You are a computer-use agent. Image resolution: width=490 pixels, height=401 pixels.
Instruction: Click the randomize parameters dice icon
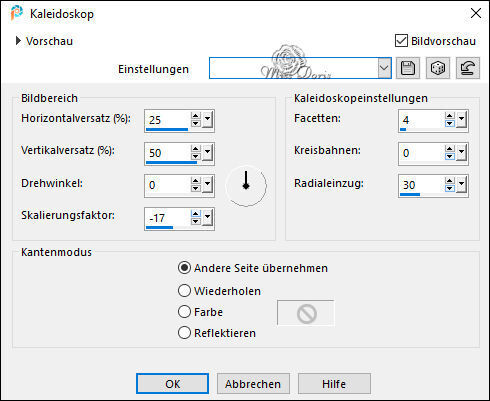click(x=438, y=68)
